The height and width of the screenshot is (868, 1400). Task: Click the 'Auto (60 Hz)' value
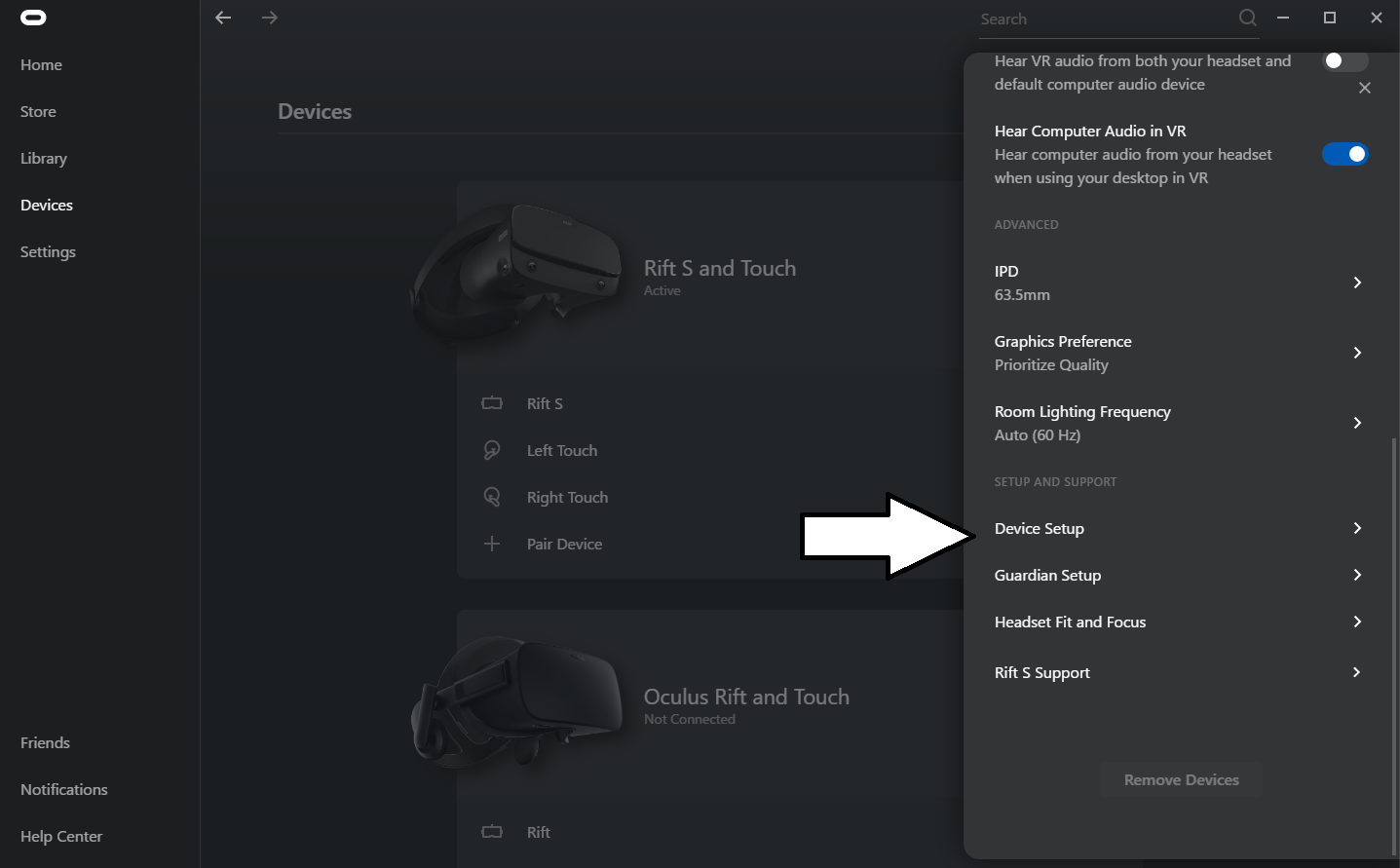click(x=1038, y=434)
